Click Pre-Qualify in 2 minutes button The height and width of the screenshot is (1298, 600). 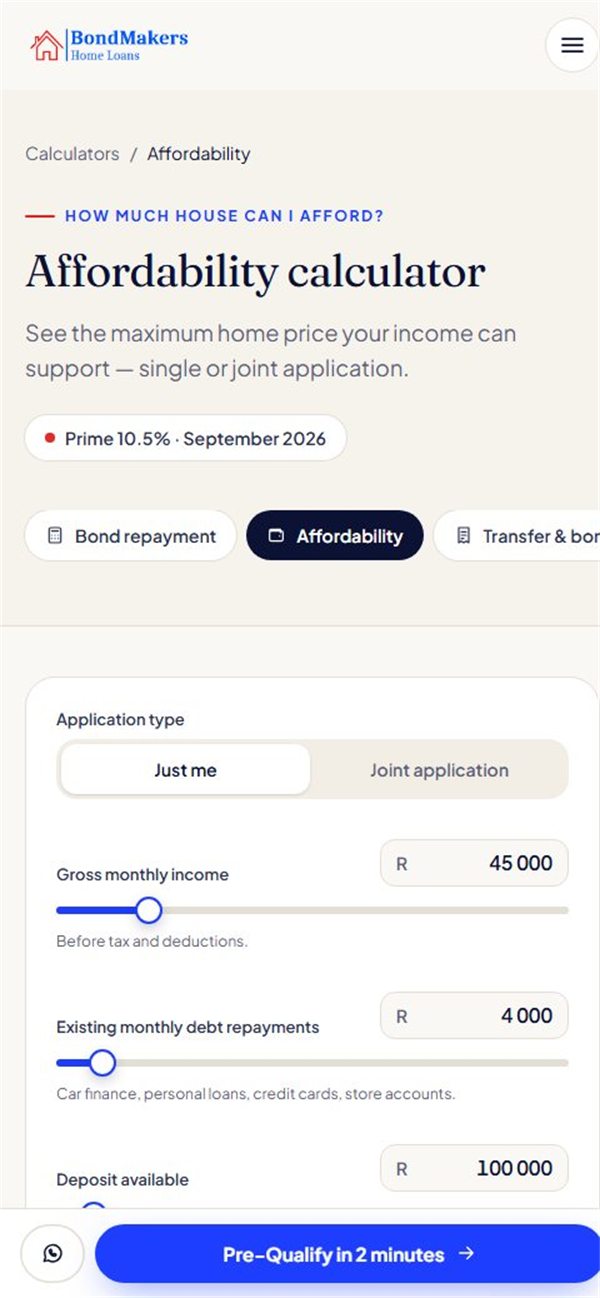click(x=347, y=1254)
